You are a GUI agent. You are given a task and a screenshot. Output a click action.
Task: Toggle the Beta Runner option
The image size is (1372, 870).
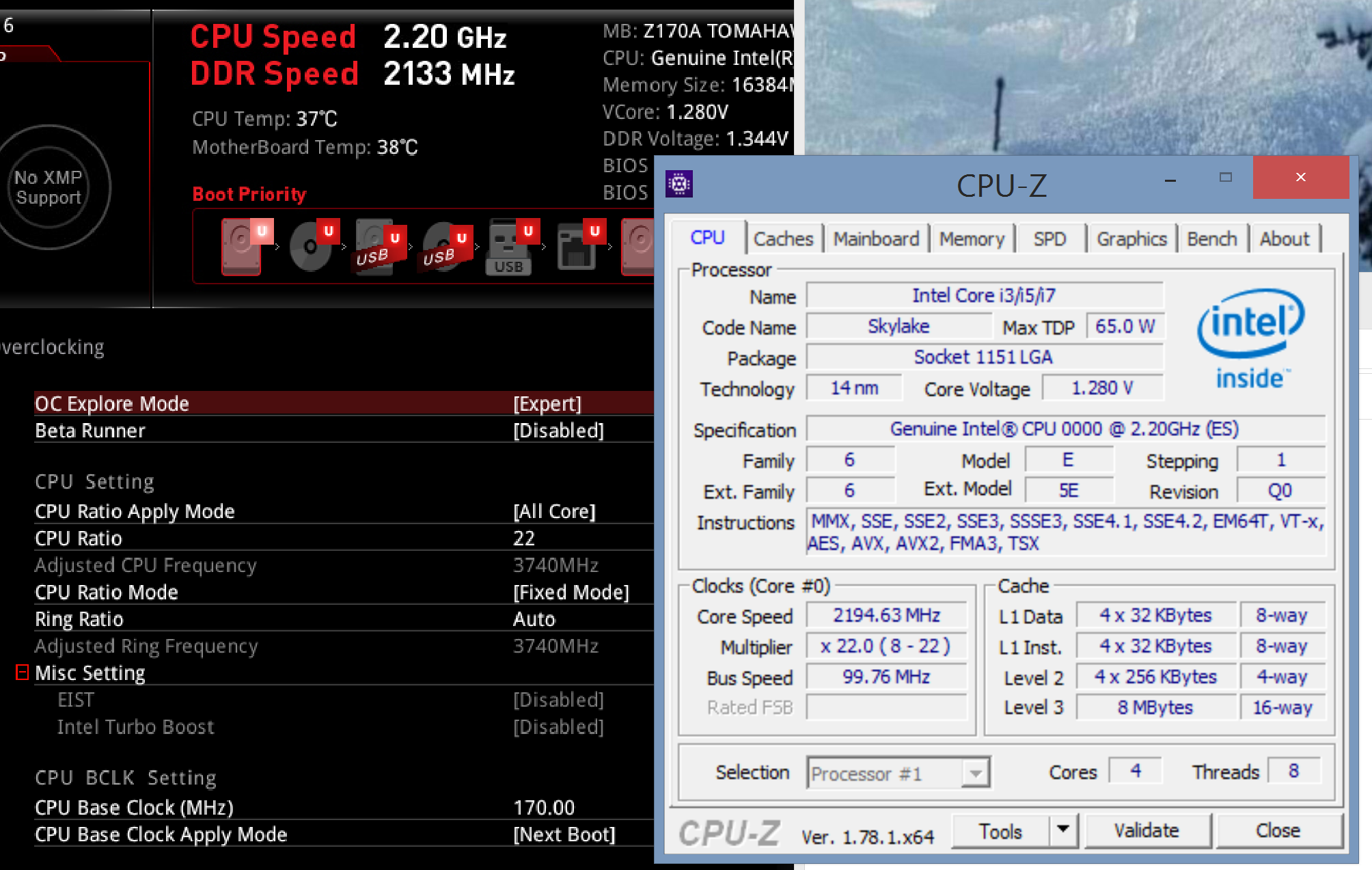(558, 431)
